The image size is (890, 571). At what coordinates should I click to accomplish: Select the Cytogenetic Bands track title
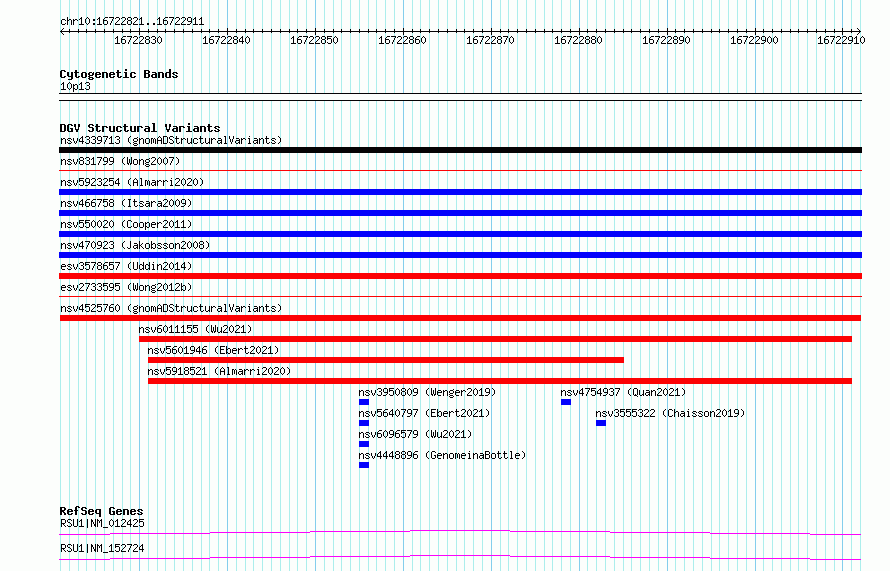(119, 74)
